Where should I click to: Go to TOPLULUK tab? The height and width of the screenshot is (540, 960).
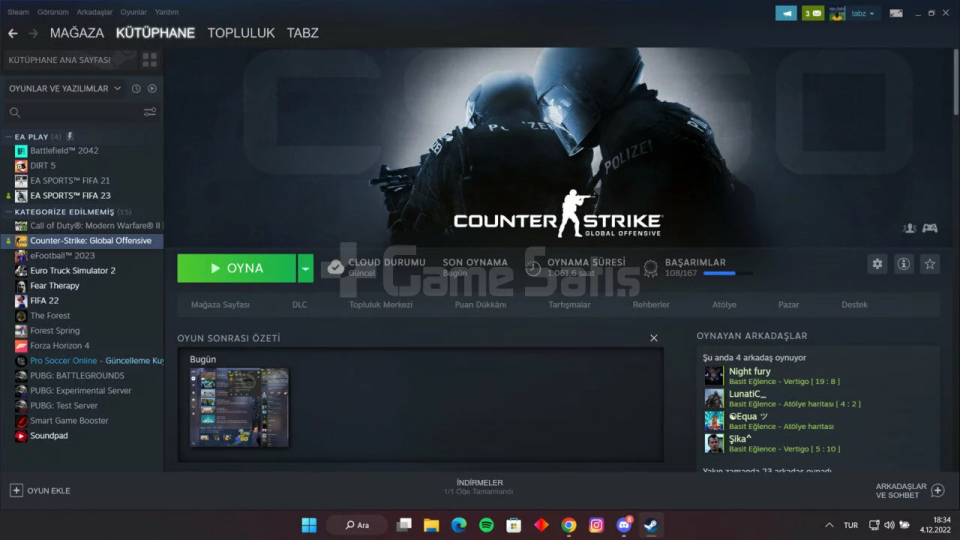(x=241, y=33)
